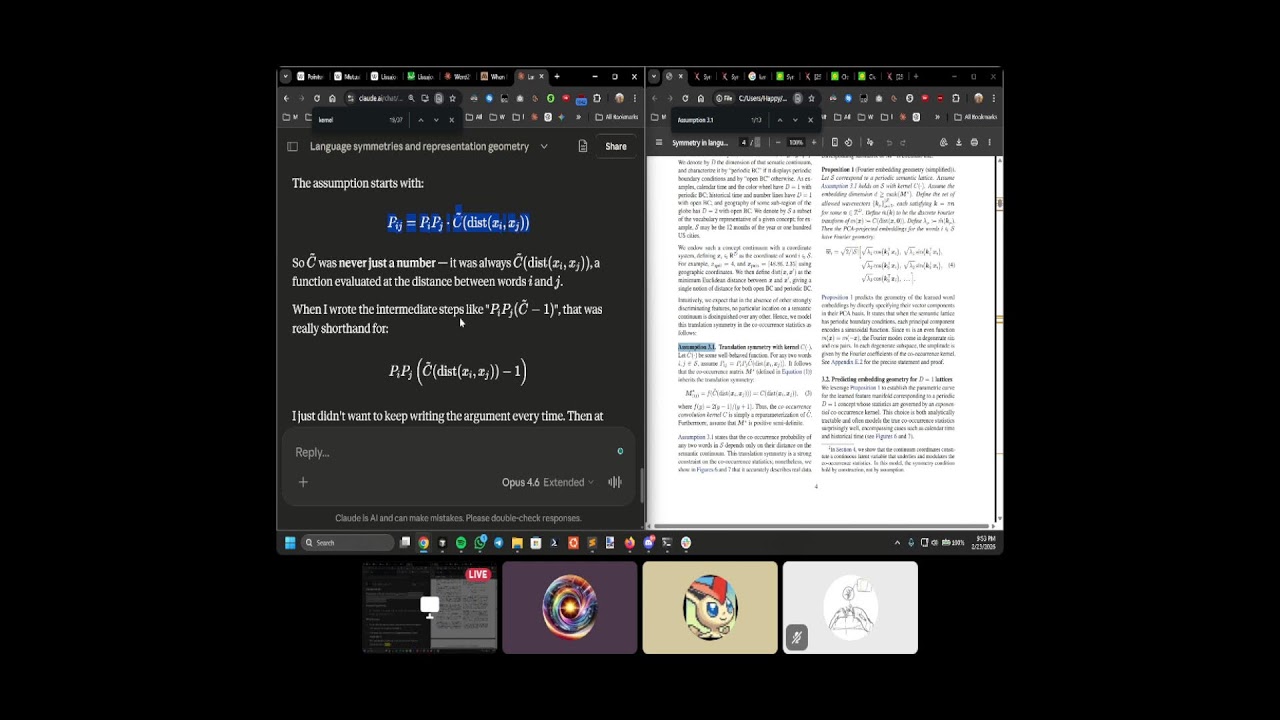
Task: Open the document artifact icon beside Share
Action: [583, 146]
